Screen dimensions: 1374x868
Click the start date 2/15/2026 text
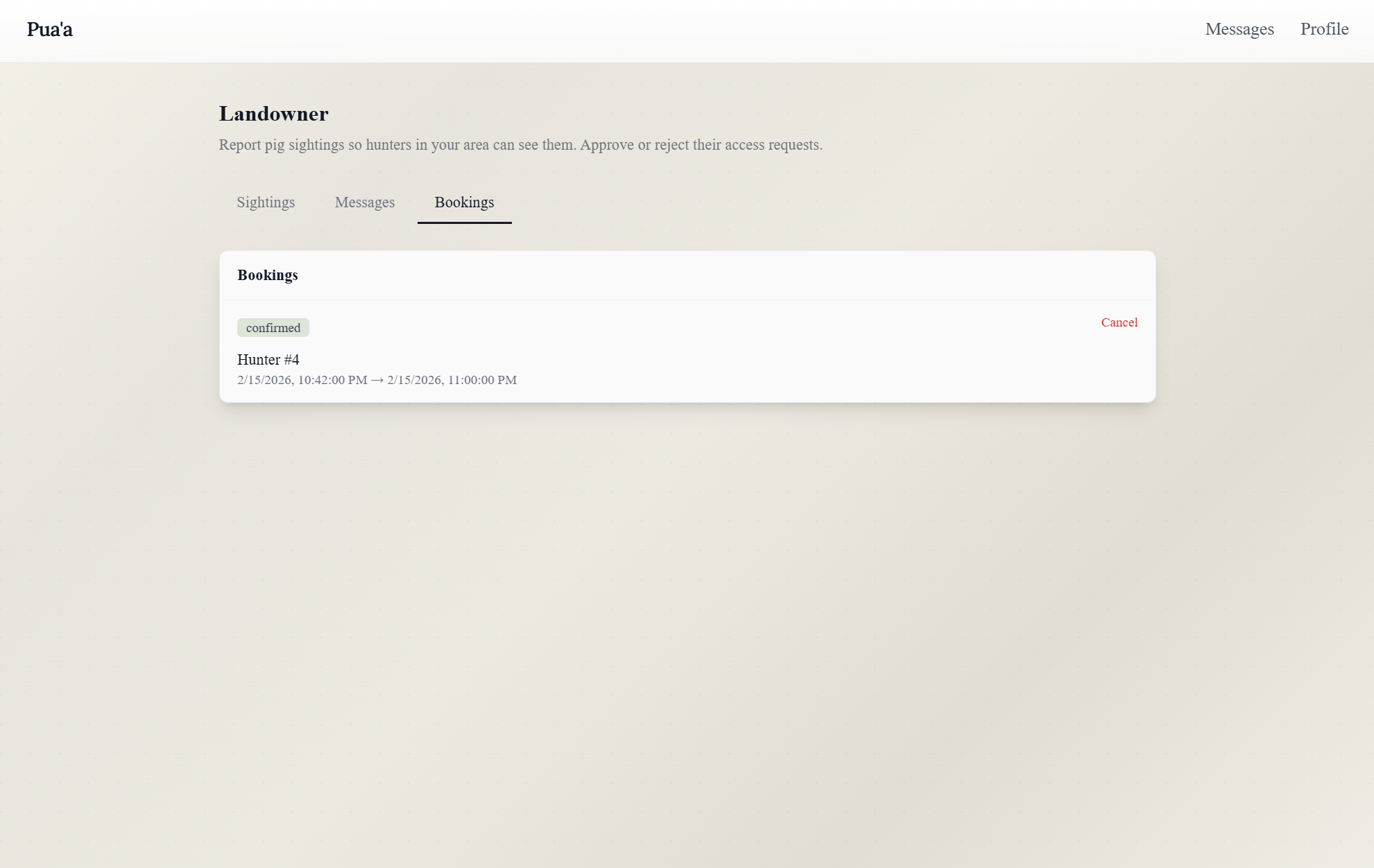point(264,380)
